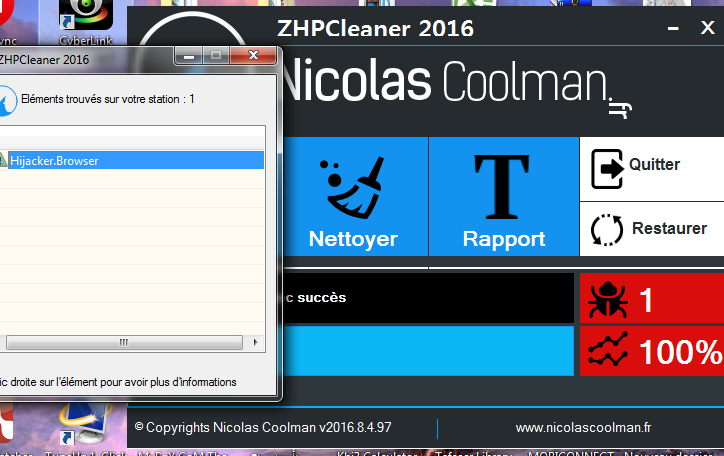Maximize the results dialog window
Image resolution: width=724 pixels, height=456 pixels.
[x=215, y=56]
